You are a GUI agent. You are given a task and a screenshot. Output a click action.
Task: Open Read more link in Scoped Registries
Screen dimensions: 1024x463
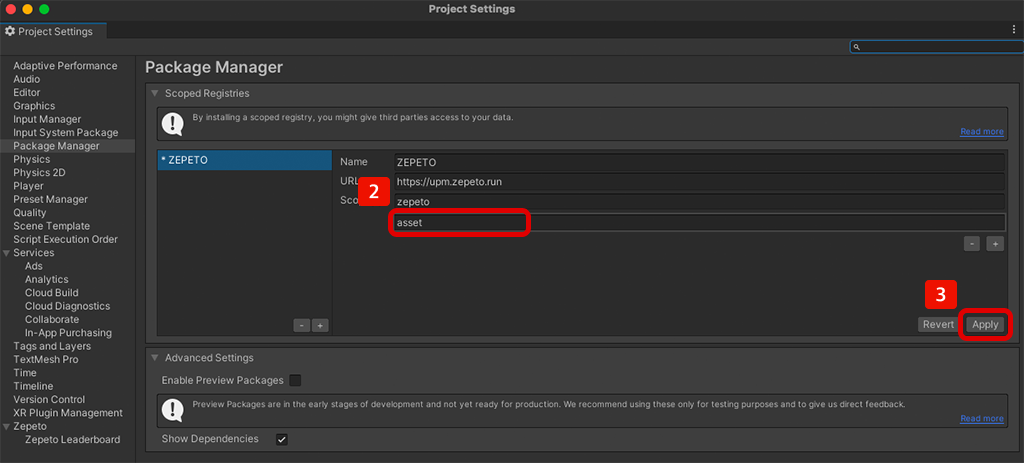coord(982,131)
